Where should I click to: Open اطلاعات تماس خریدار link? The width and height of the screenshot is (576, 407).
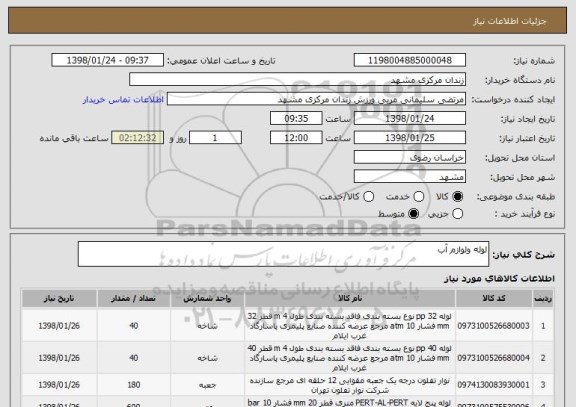coord(123,100)
